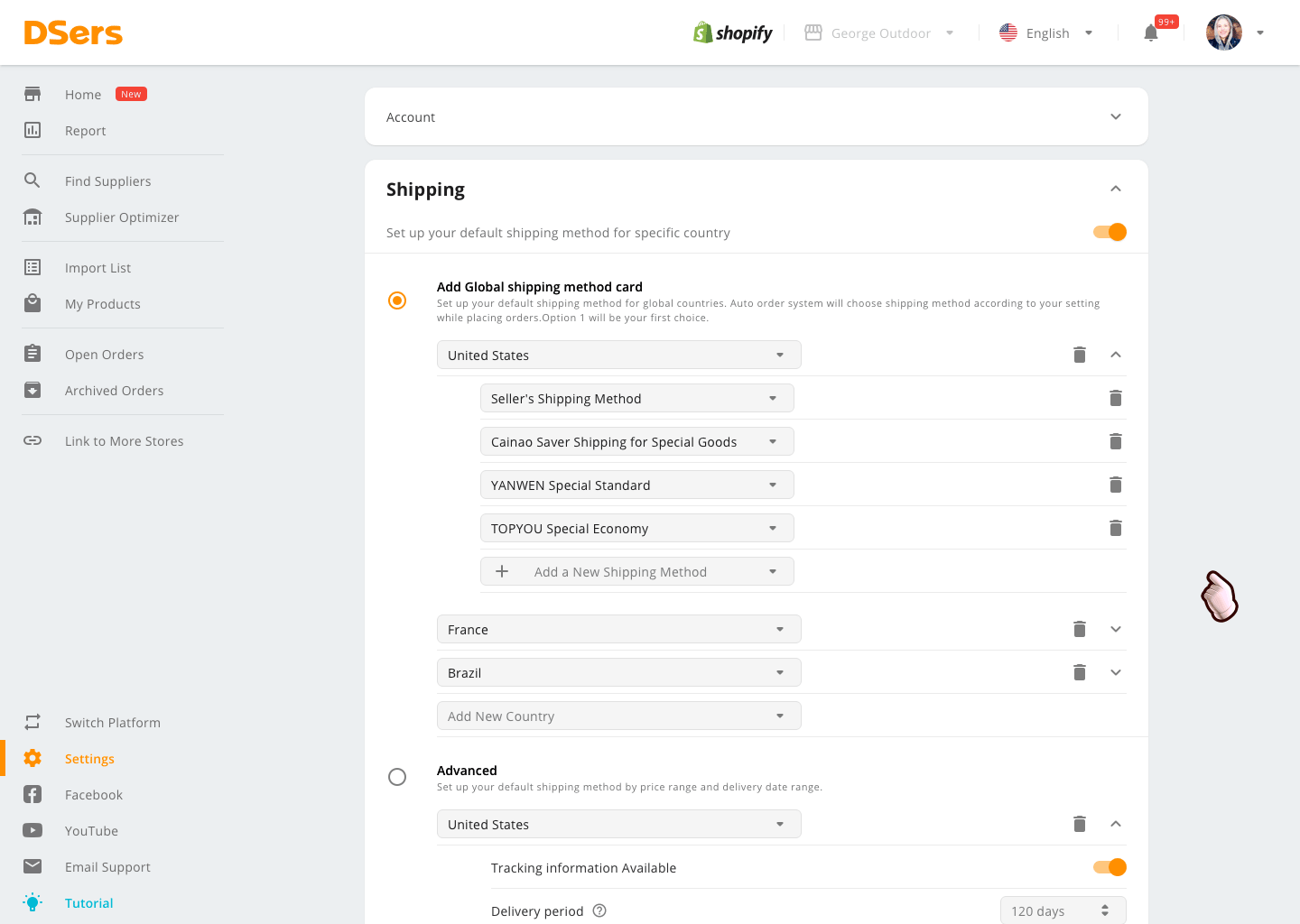Screen dimensions: 1300x924
Task: Go to Home in sidebar
Action: click(83, 94)
